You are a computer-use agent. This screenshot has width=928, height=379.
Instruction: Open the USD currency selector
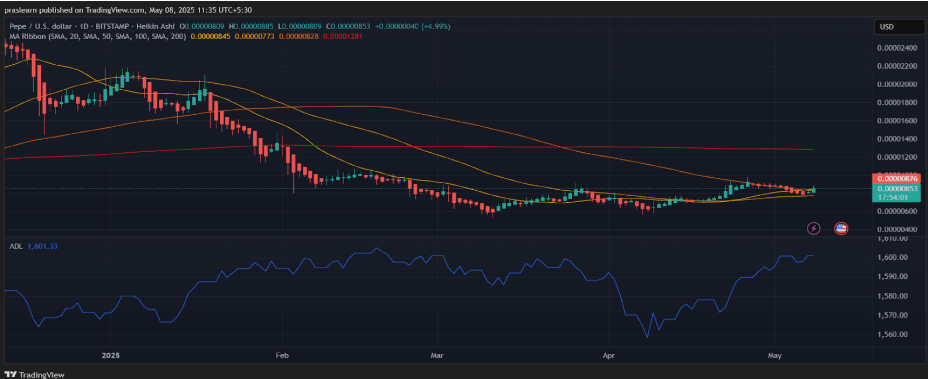coord(898,27)
